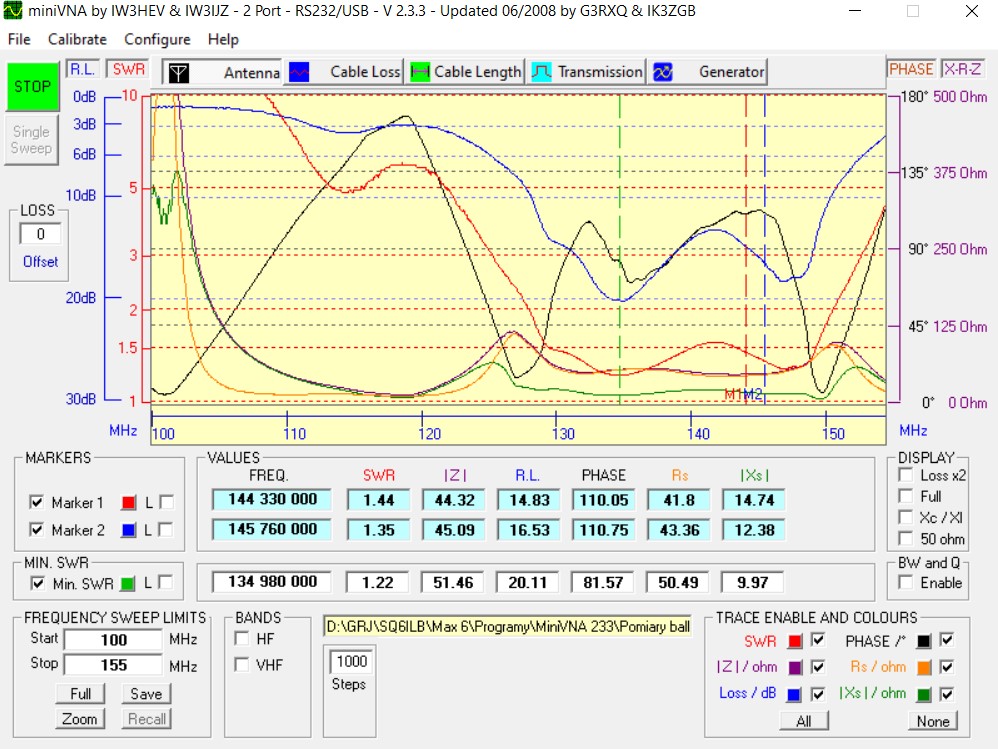
Task: Select the Cable Loss mode icon
Action: (299, 72)
